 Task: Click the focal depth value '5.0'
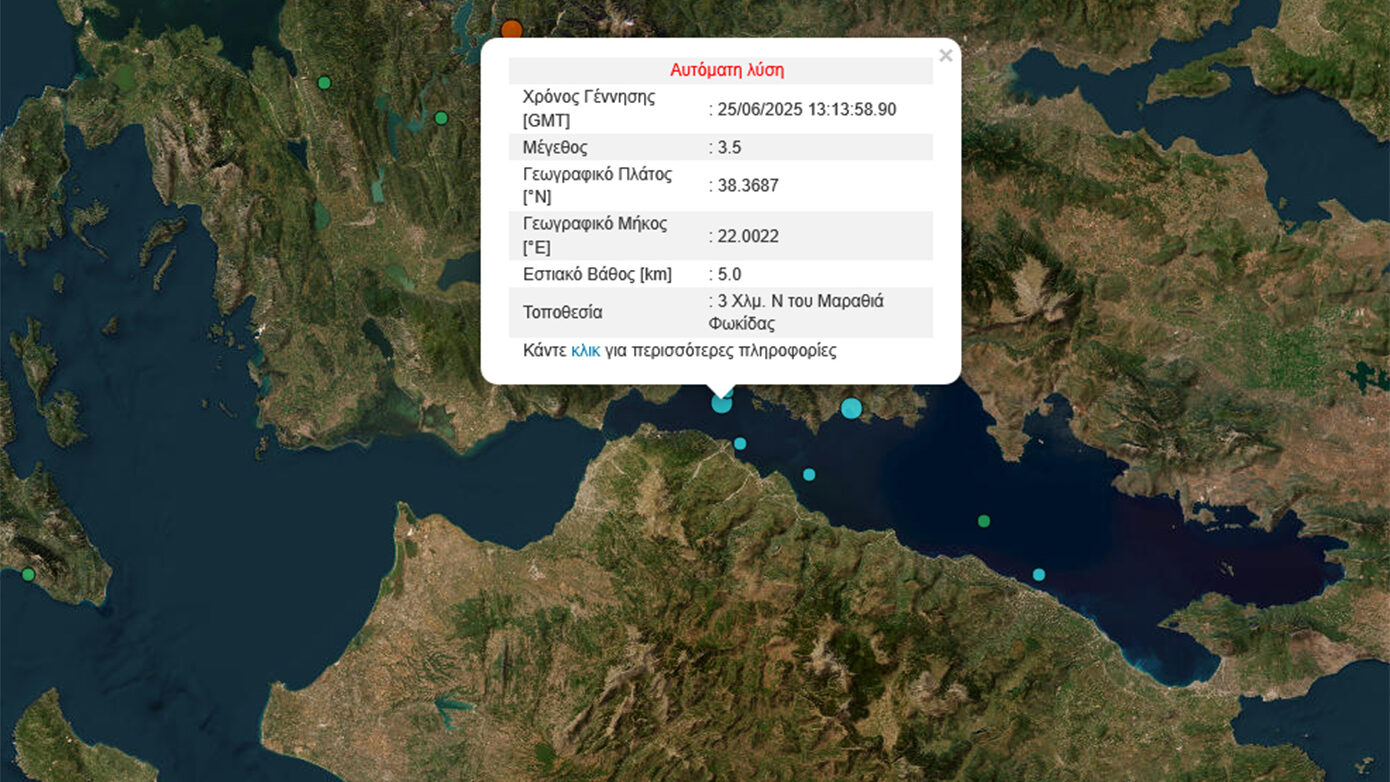click(x=729, y=274)
